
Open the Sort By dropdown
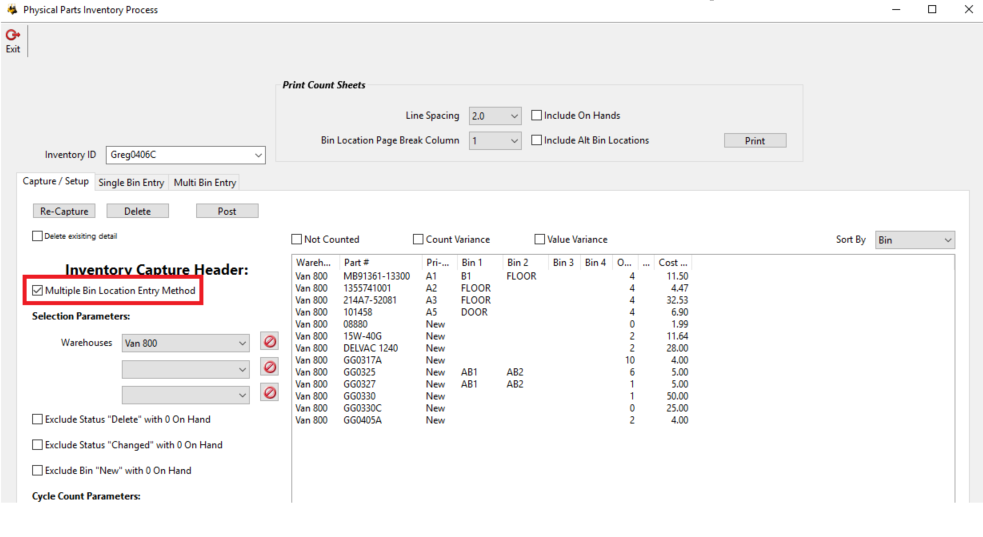click(x=915, y=240)
